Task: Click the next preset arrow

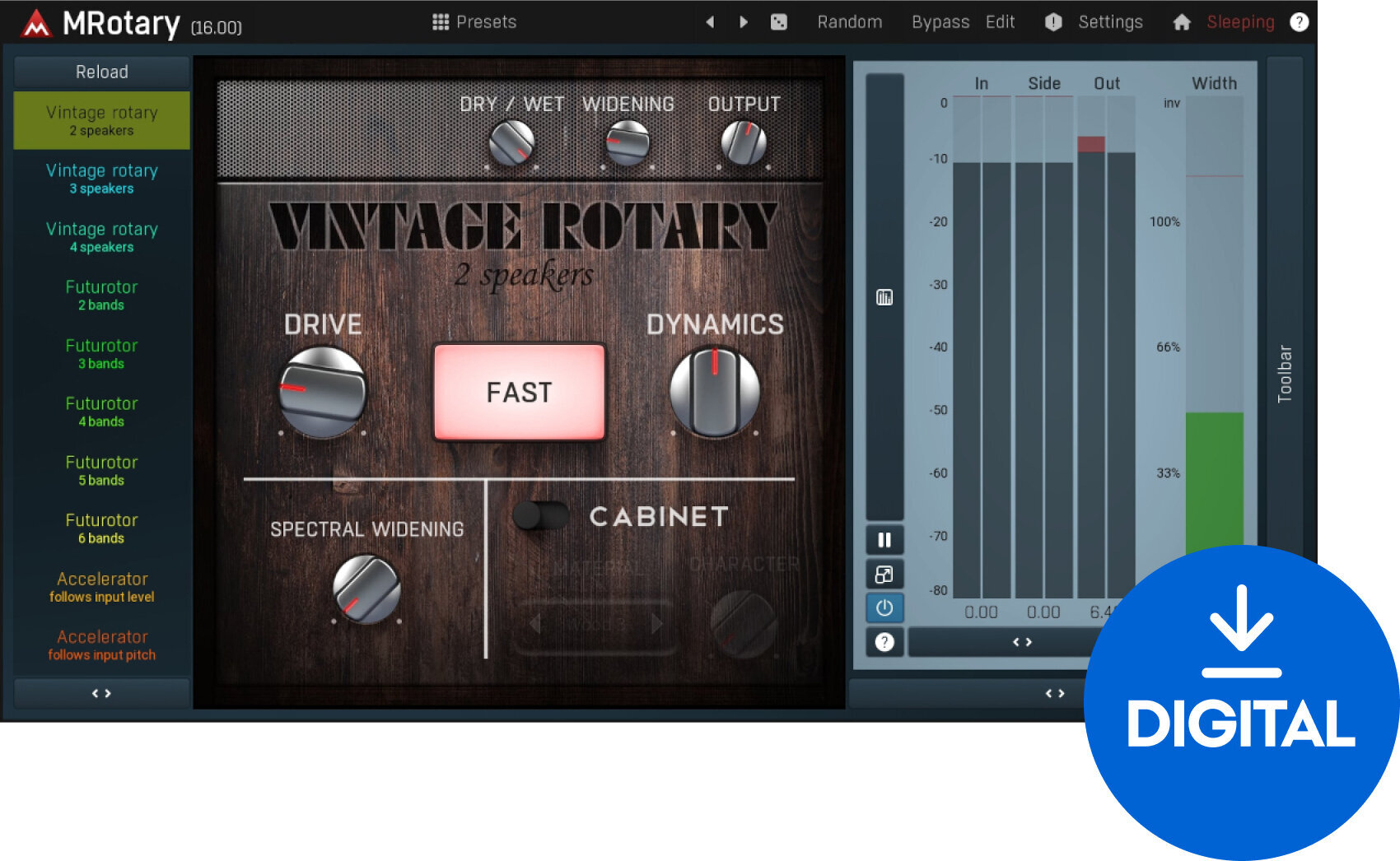Action: (x=743, y=22)
